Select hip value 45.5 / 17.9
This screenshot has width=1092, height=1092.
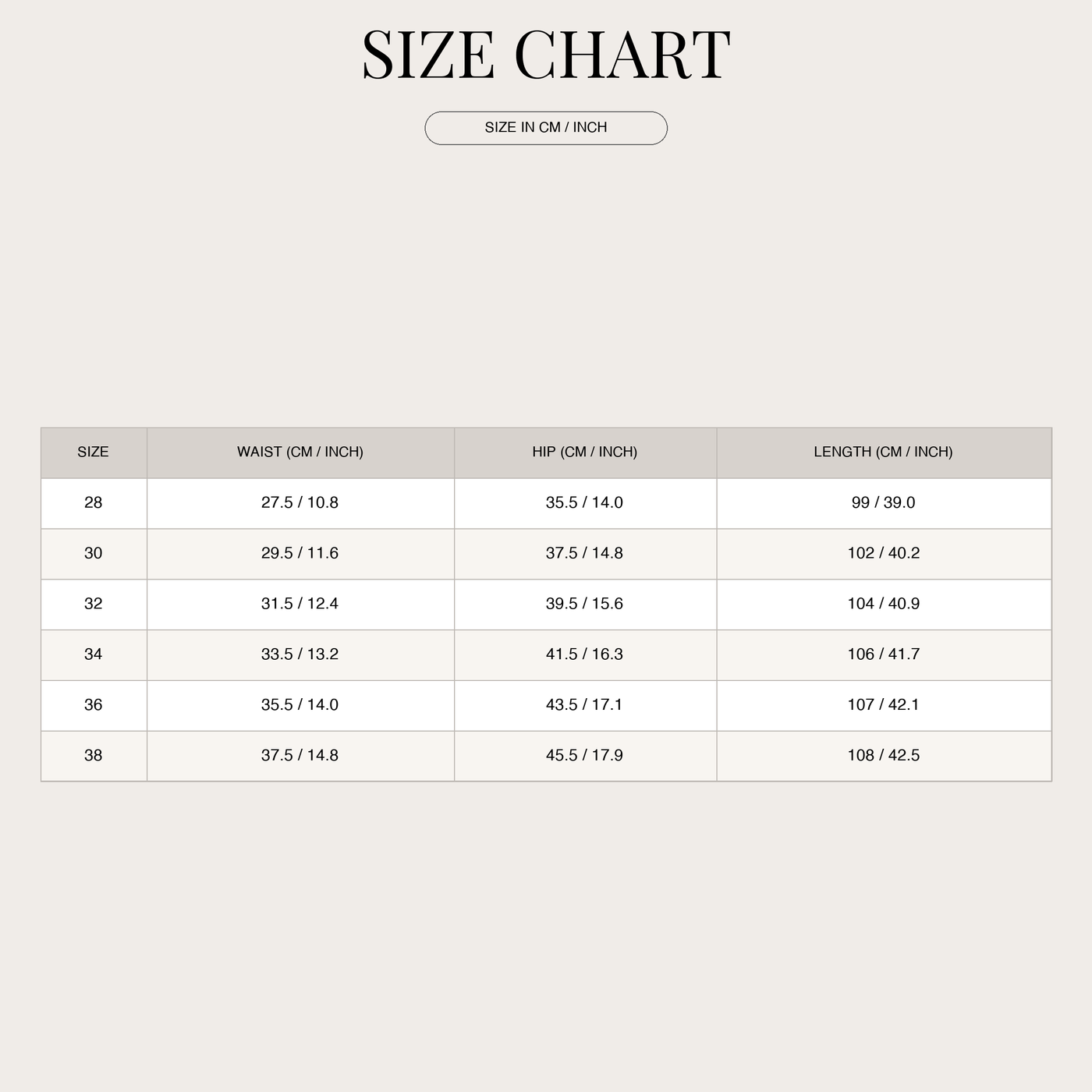point(585,756)
